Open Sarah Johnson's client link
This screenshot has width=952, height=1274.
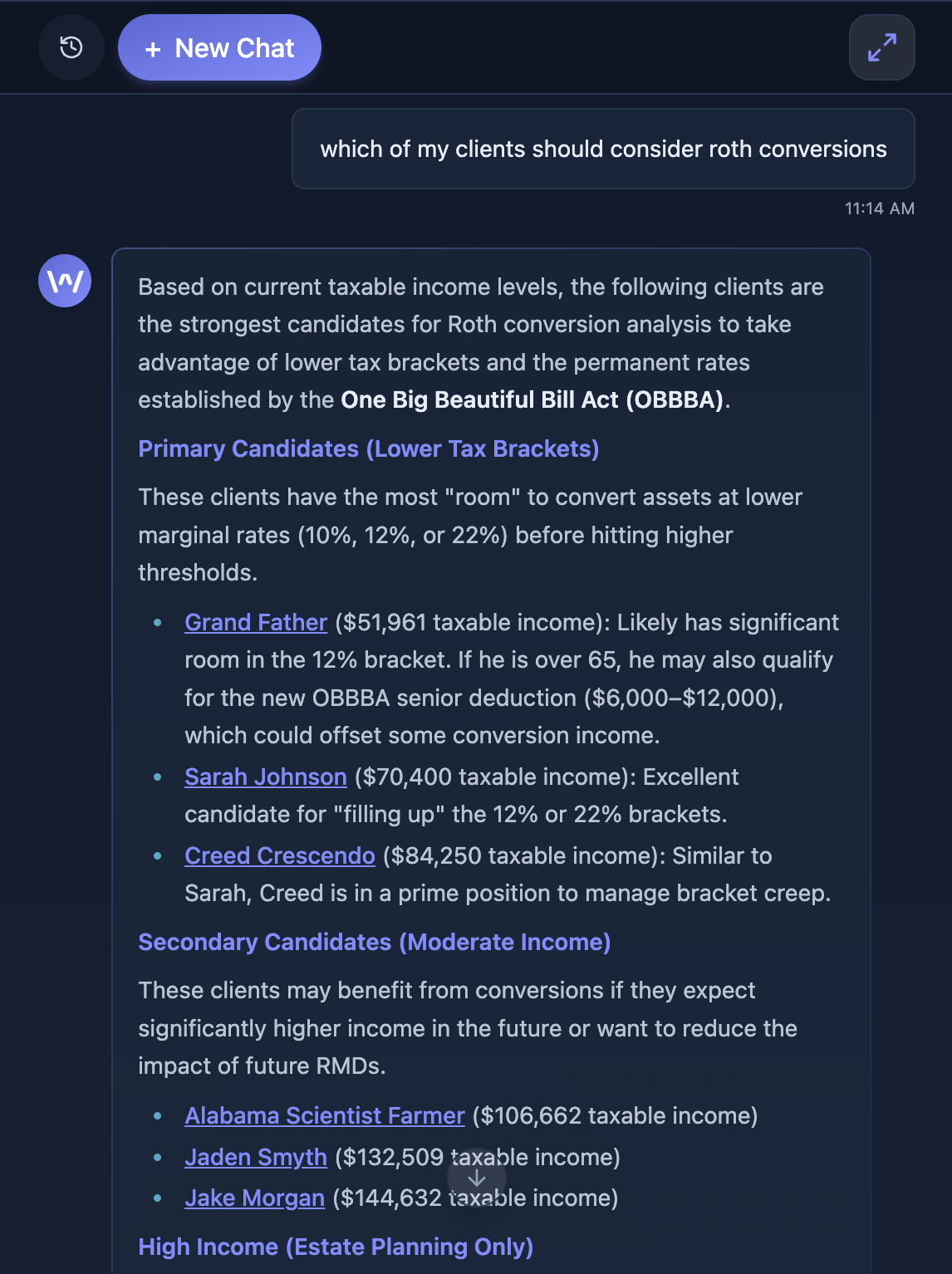tap(265, 777)
